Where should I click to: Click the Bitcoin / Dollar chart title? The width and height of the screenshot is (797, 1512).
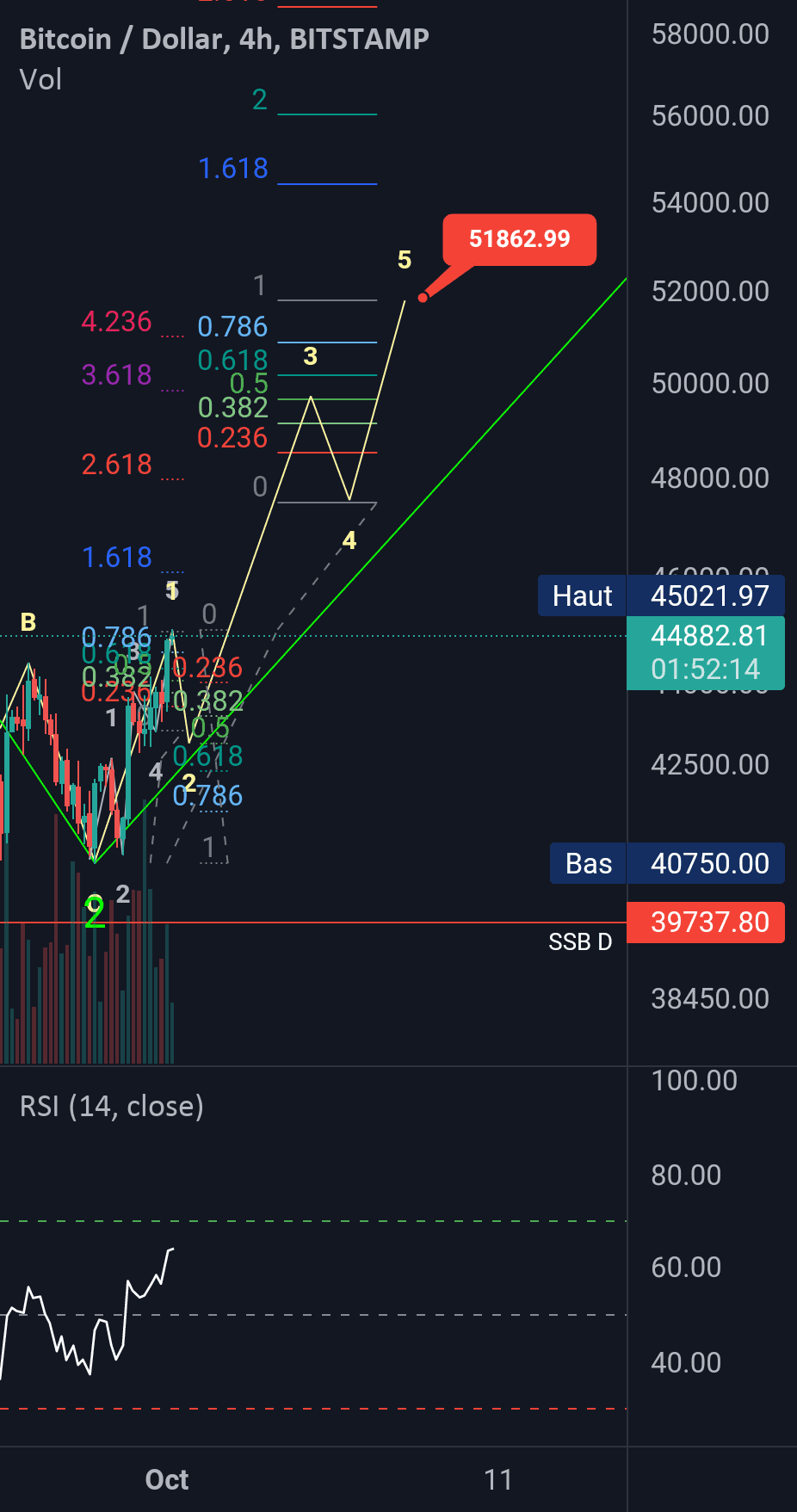click(224, 39)
